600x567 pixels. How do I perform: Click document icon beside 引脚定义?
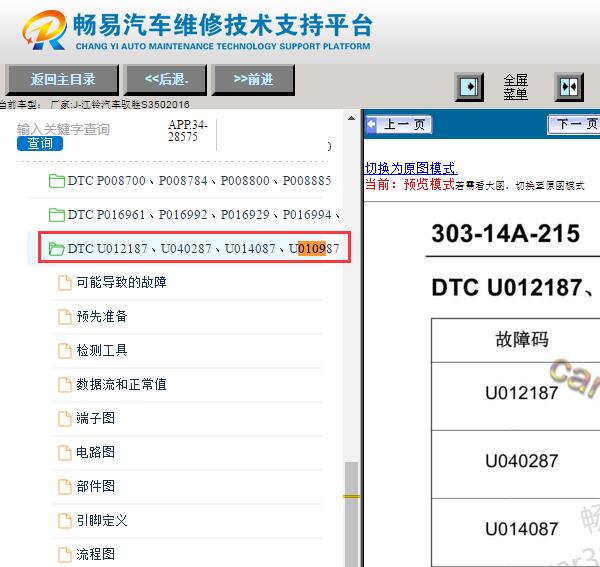coord(65,521)
